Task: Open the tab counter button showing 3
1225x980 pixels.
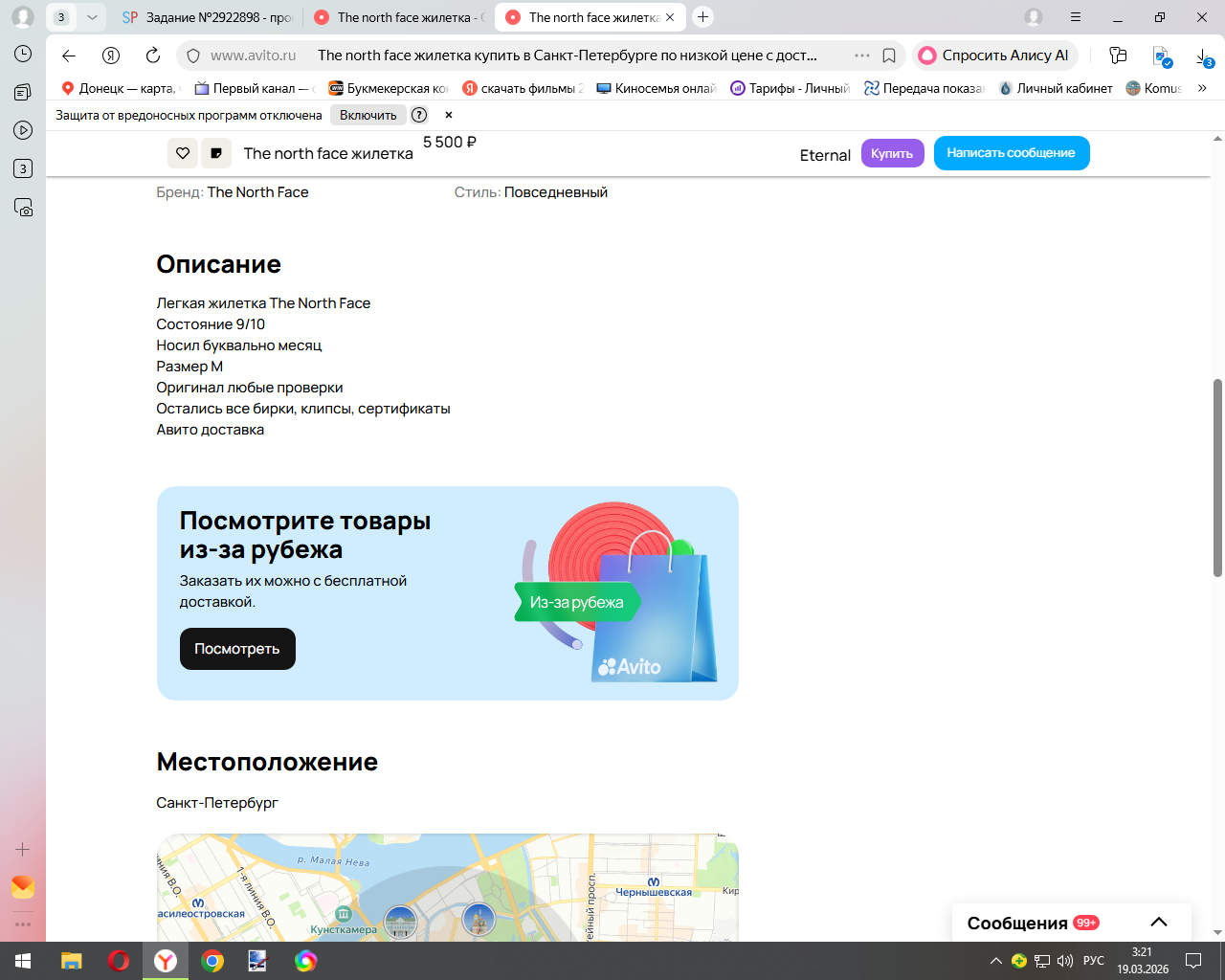Action: 61,17
